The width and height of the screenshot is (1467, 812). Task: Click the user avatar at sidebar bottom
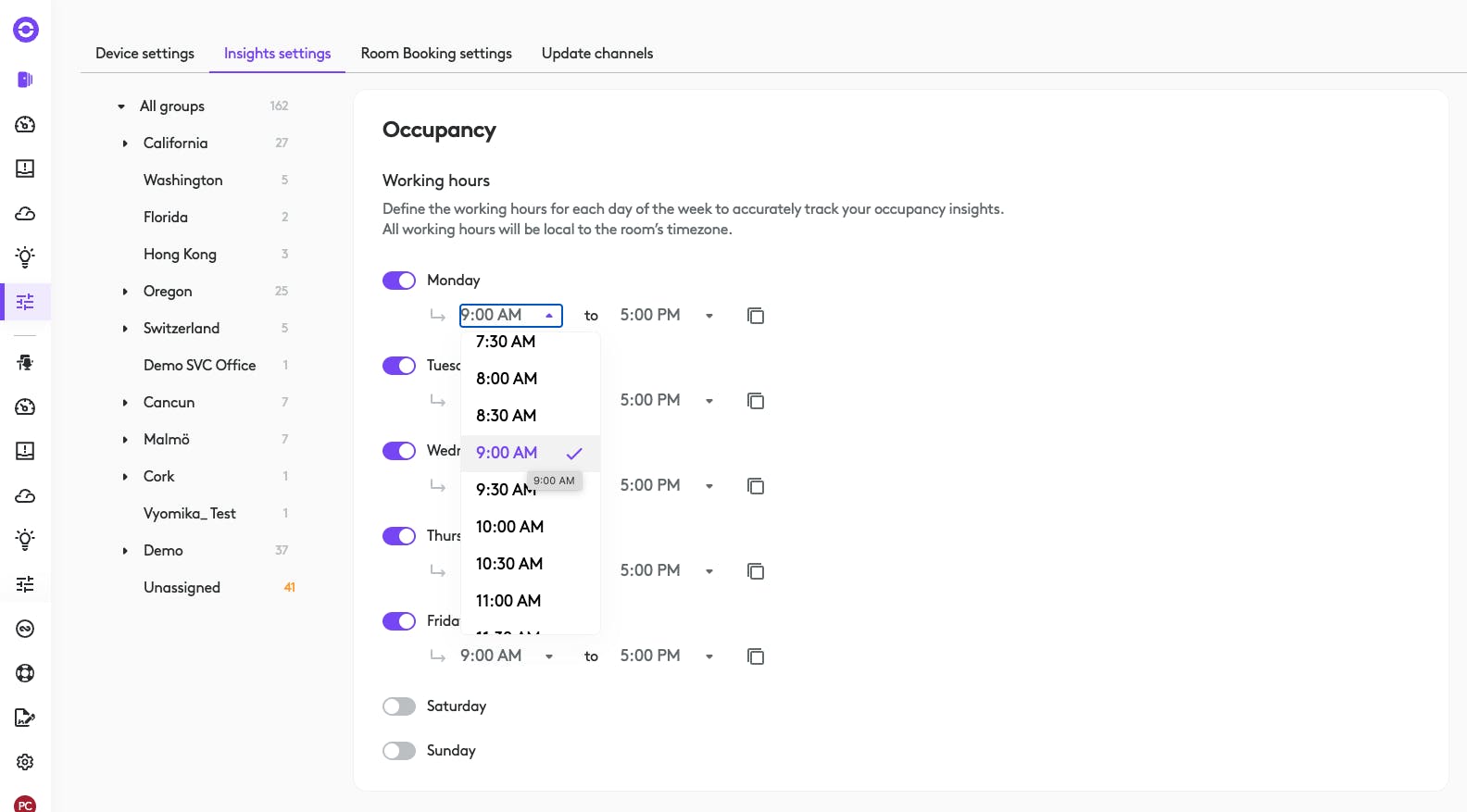pos(25,804)
